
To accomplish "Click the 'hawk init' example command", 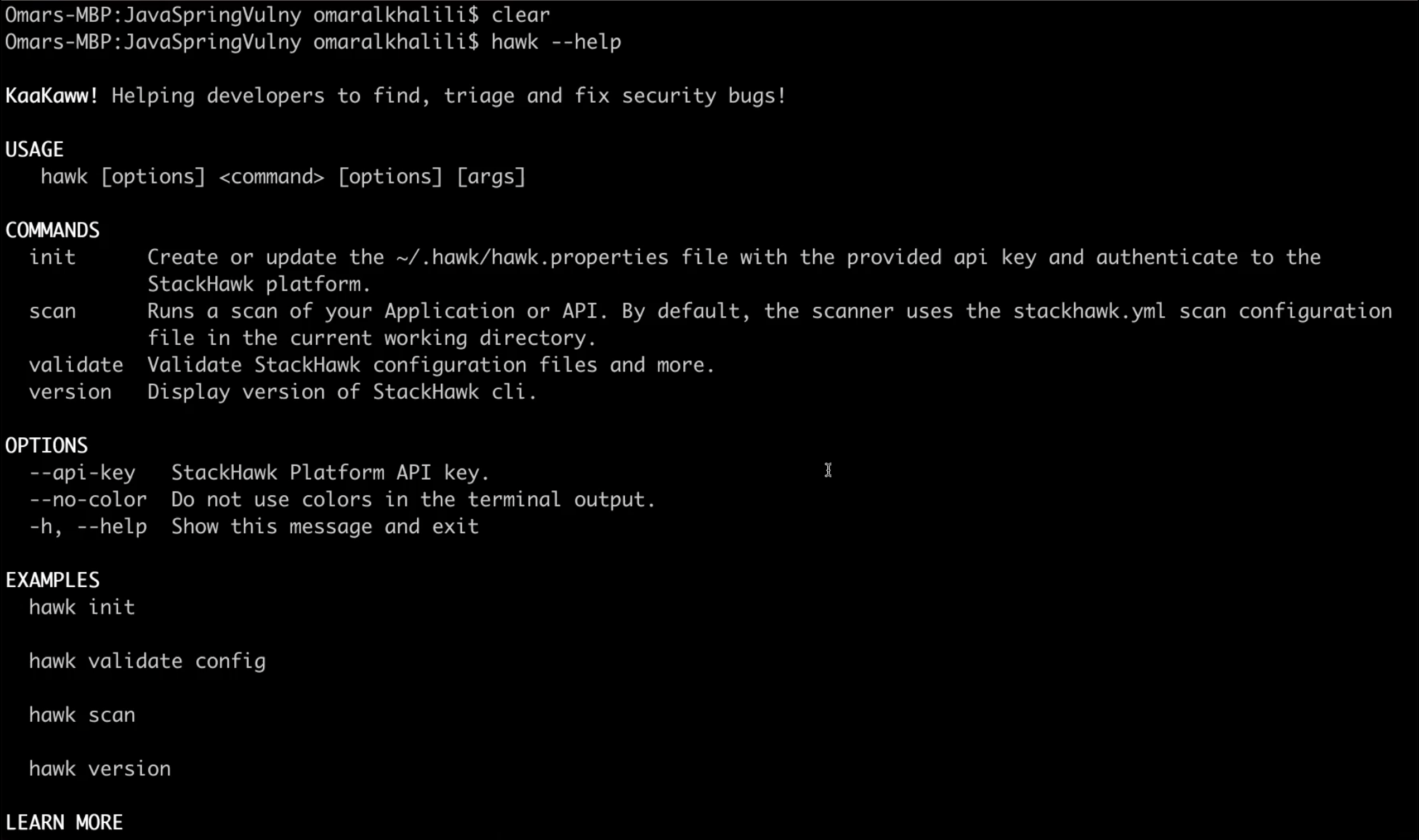I will (82, 607).
